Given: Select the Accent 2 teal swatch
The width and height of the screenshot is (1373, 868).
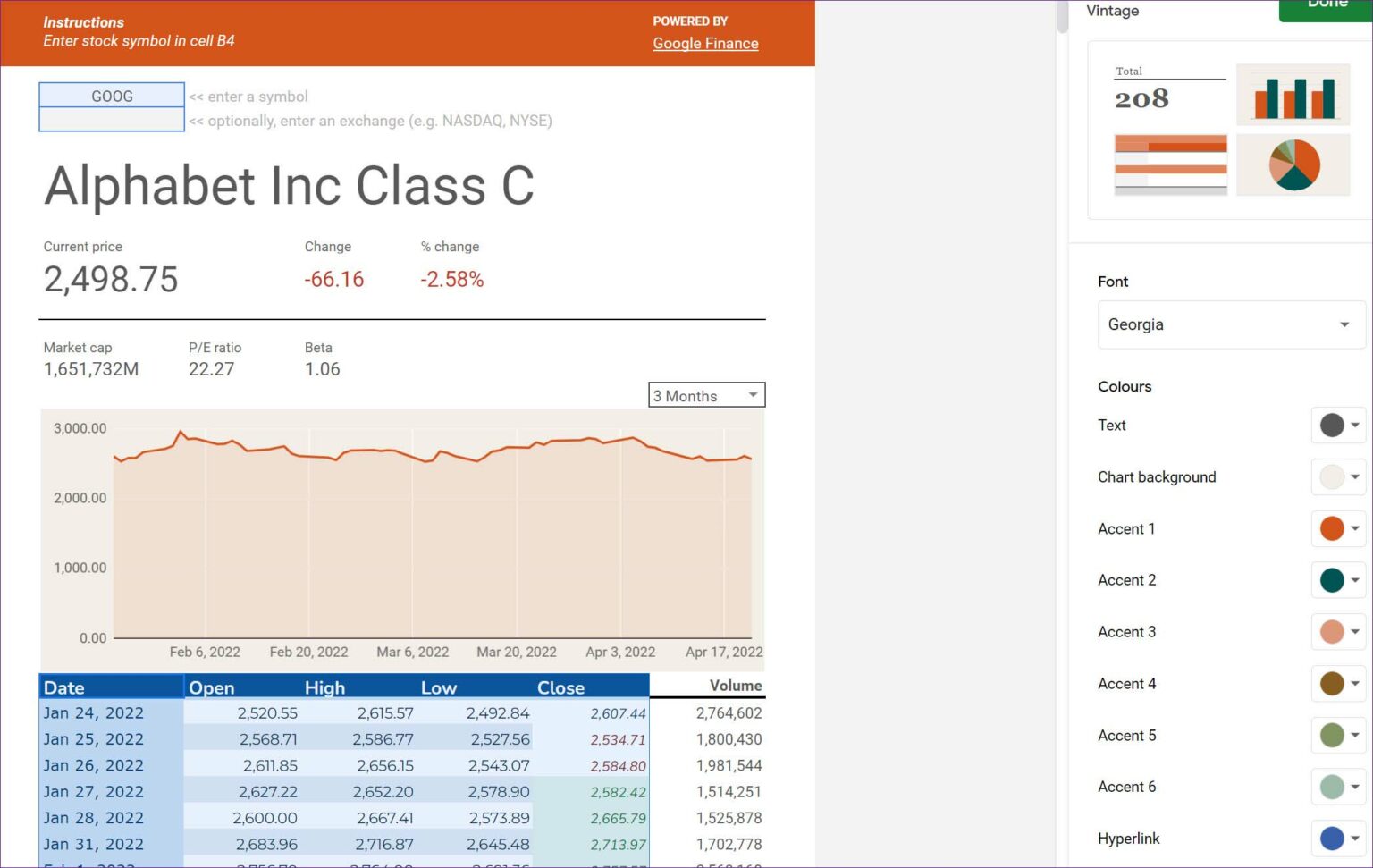Looking at the screenshot, I should pos(1333,580).
